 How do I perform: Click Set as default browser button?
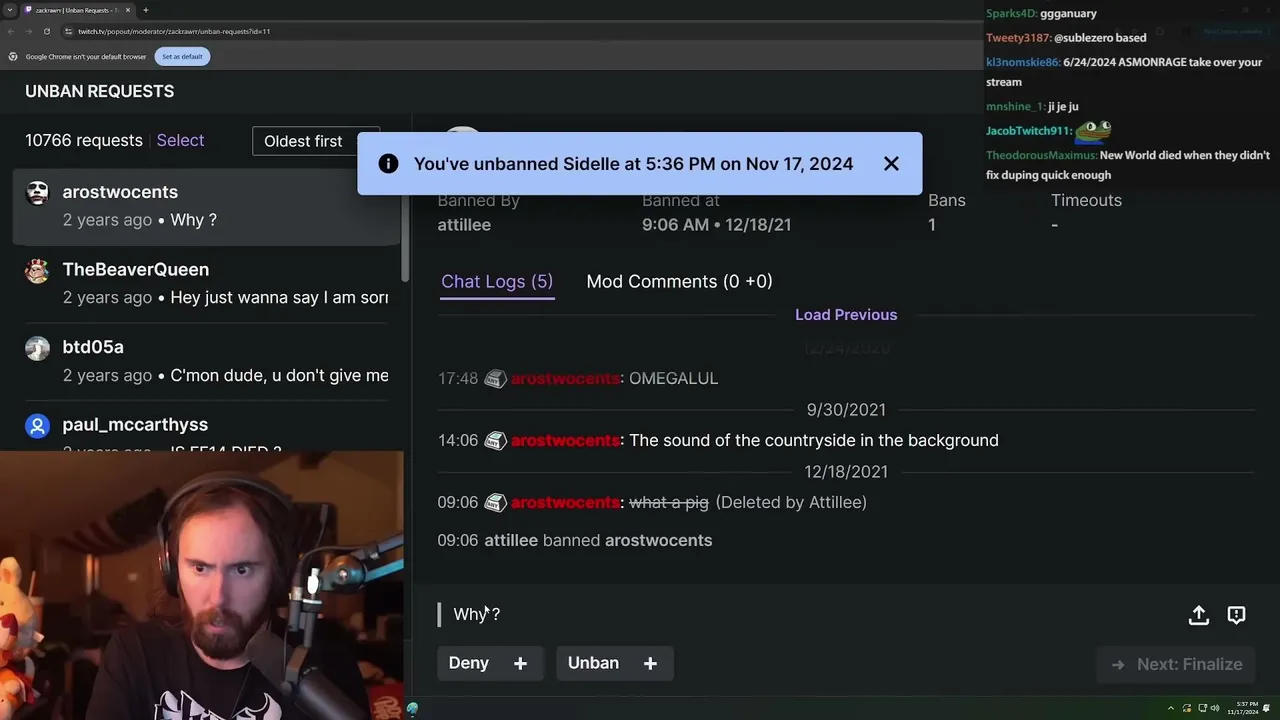(182, 56)
